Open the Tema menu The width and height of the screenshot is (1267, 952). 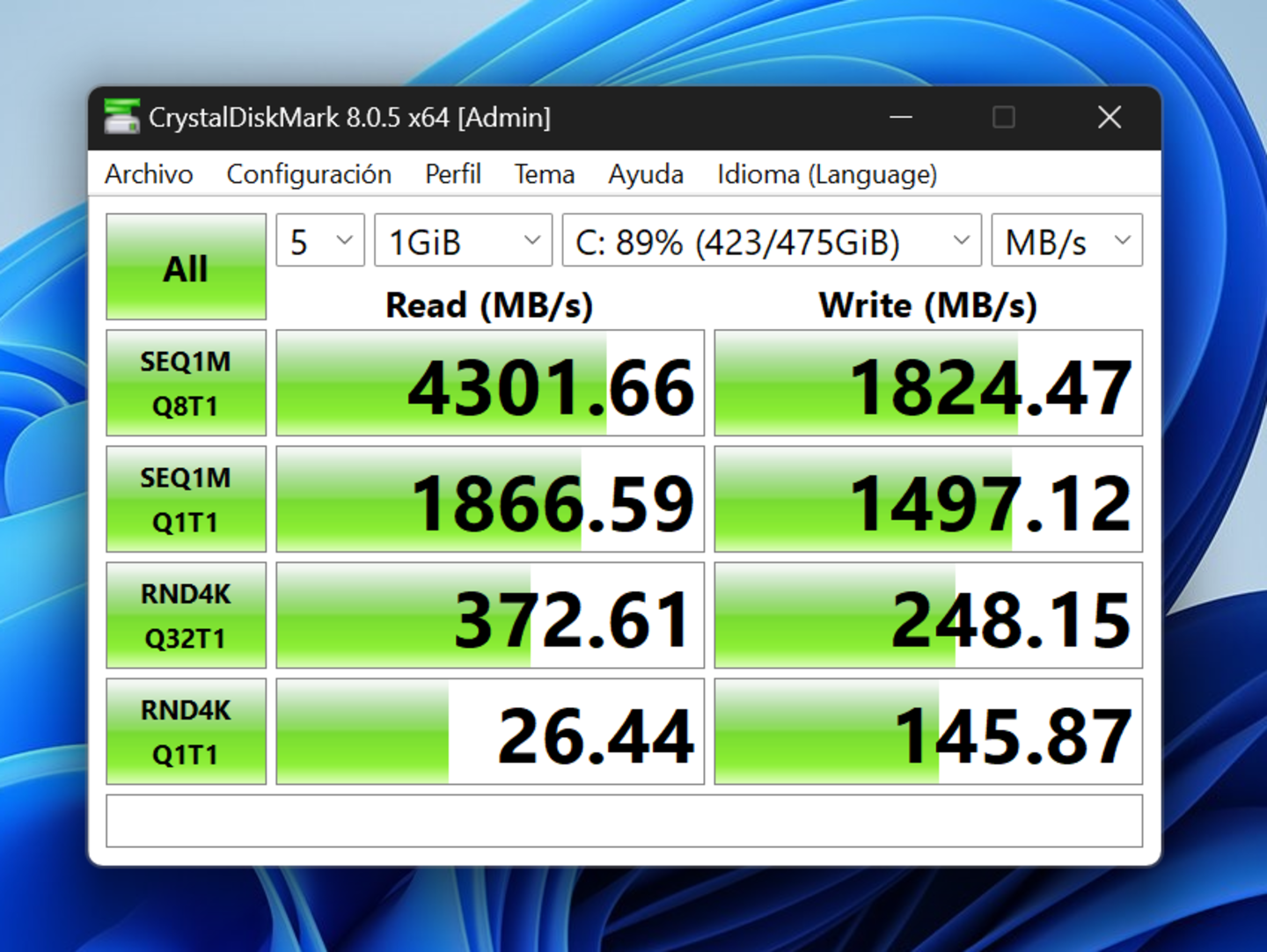544,173
